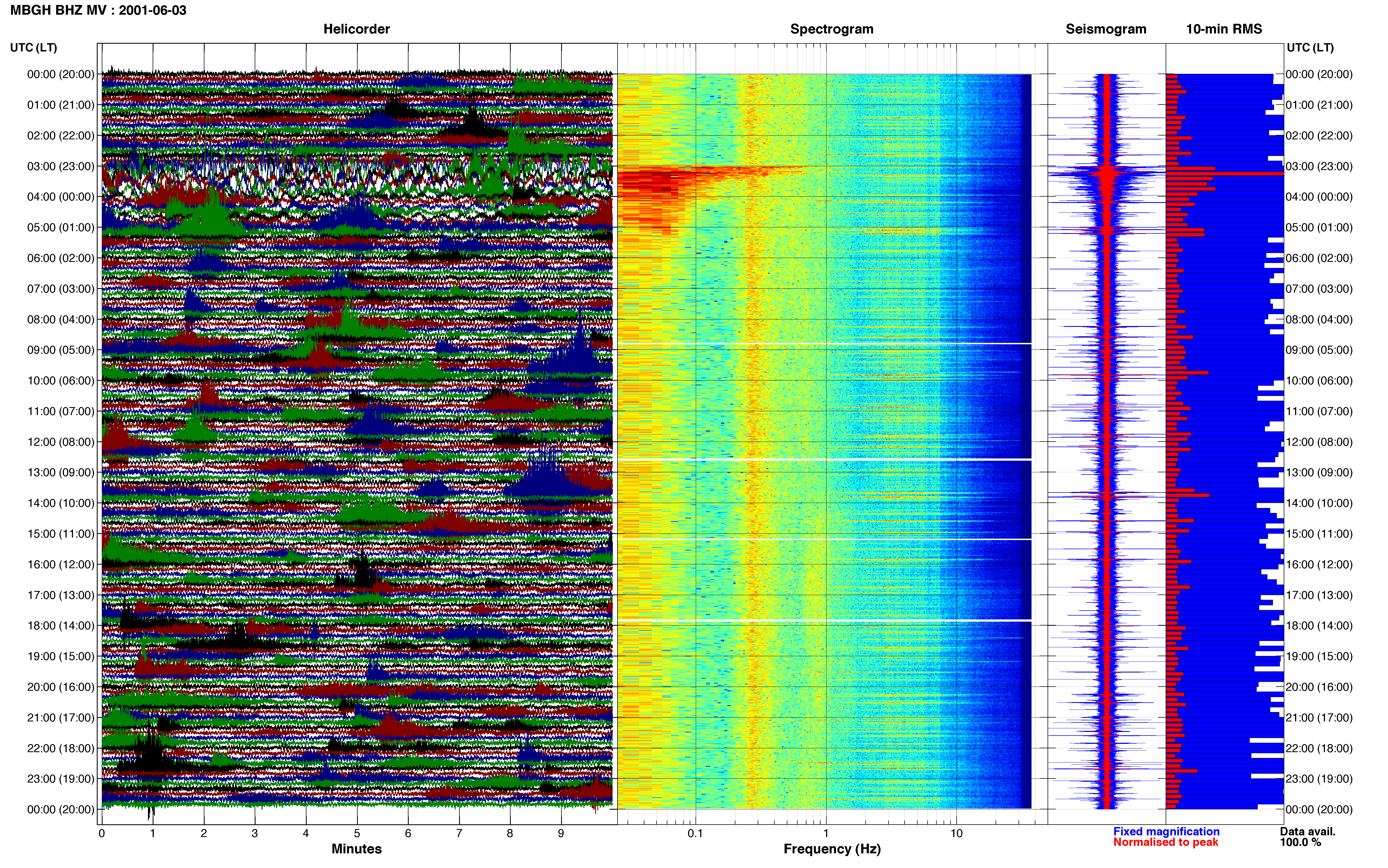1388x868 pixels.
Task: Click left time label '18:00 (14:00)'
Action: (60, 626)
